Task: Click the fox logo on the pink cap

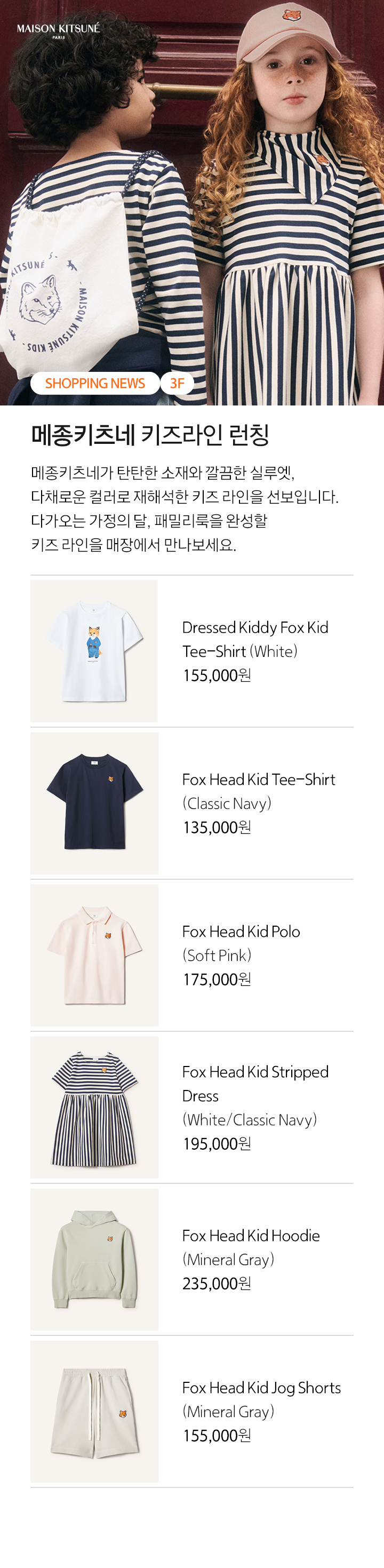Action: (292, 13)
